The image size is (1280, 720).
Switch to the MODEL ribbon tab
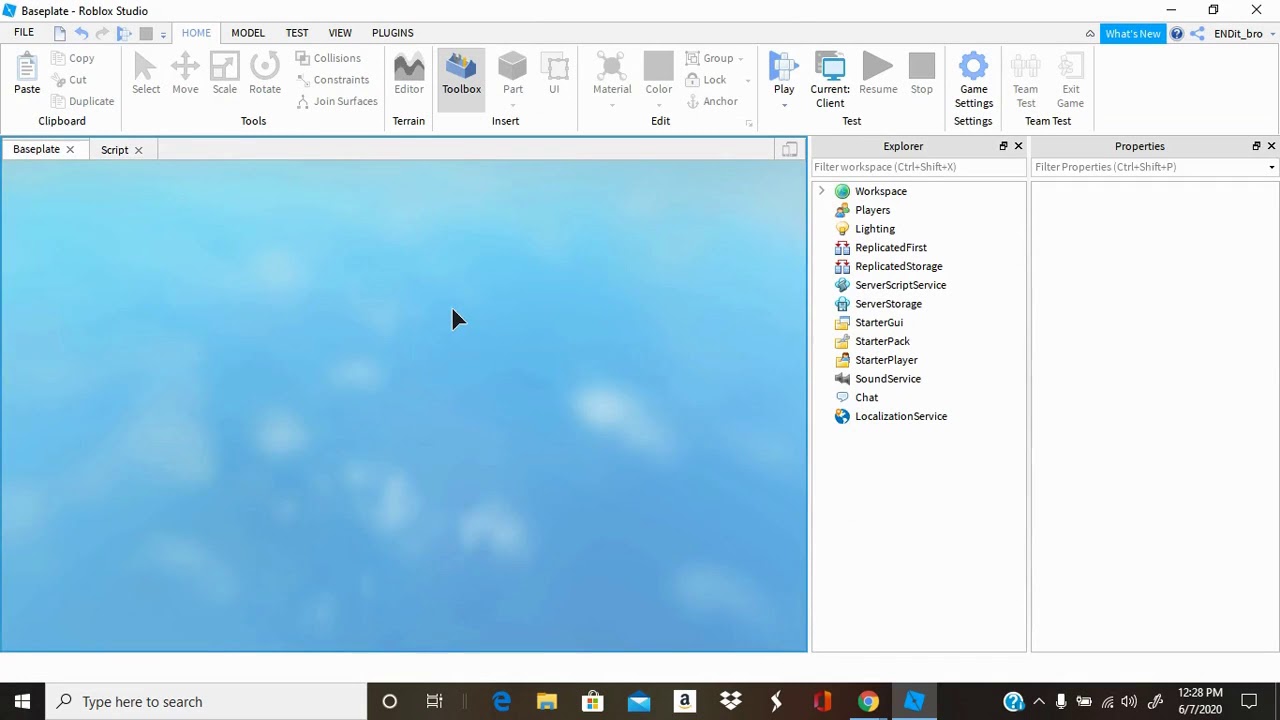(x=248, y=33)
